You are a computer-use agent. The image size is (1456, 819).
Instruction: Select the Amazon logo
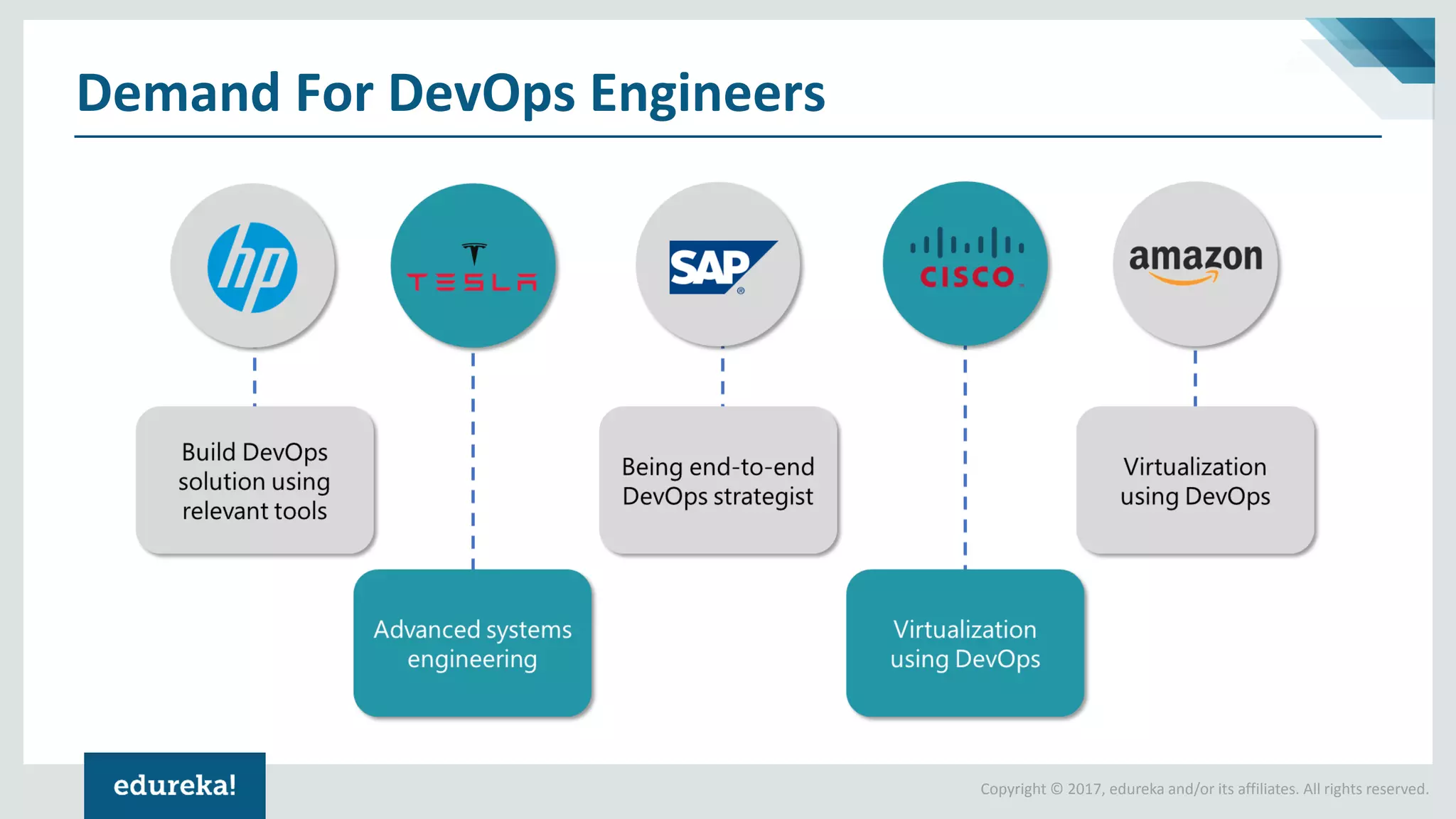(x=1196, y=263)
